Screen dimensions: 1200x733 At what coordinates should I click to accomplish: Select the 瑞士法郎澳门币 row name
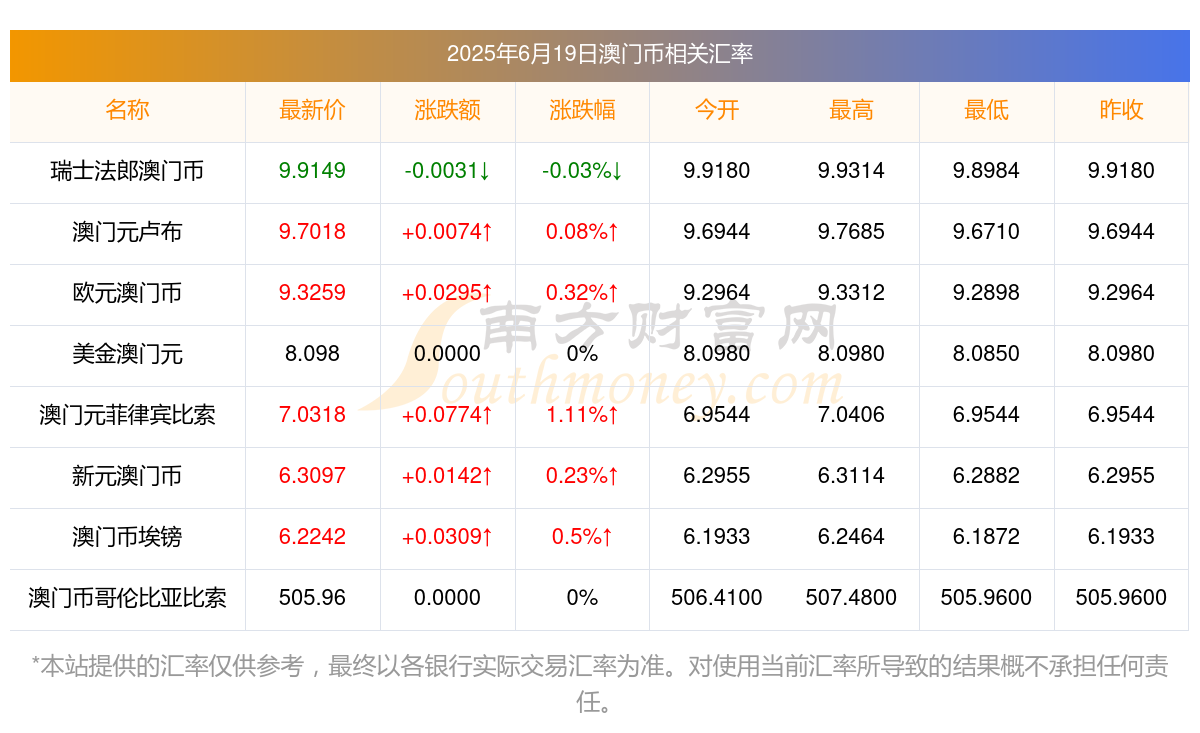pyautogui.click(x=127, y=171)
